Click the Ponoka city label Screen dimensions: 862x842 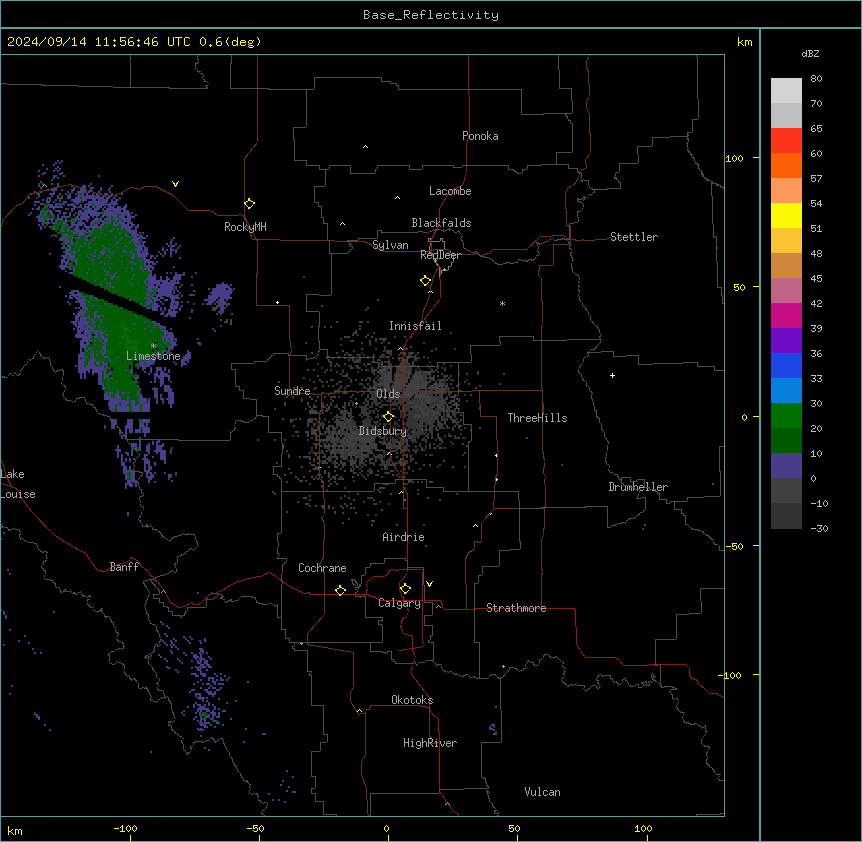click(480, 136)
